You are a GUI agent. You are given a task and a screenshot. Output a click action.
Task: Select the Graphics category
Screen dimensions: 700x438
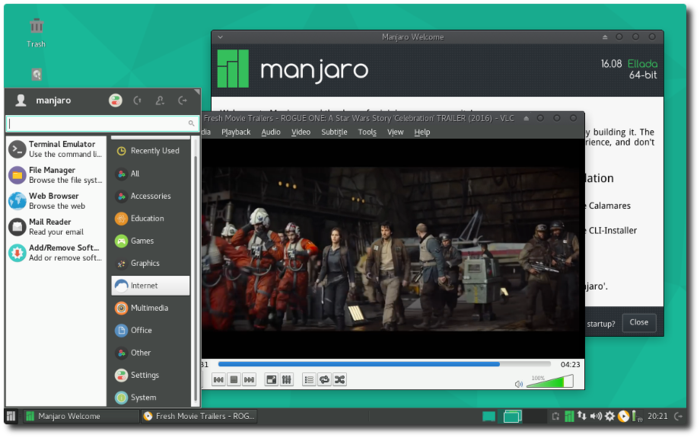click(150, 263)
